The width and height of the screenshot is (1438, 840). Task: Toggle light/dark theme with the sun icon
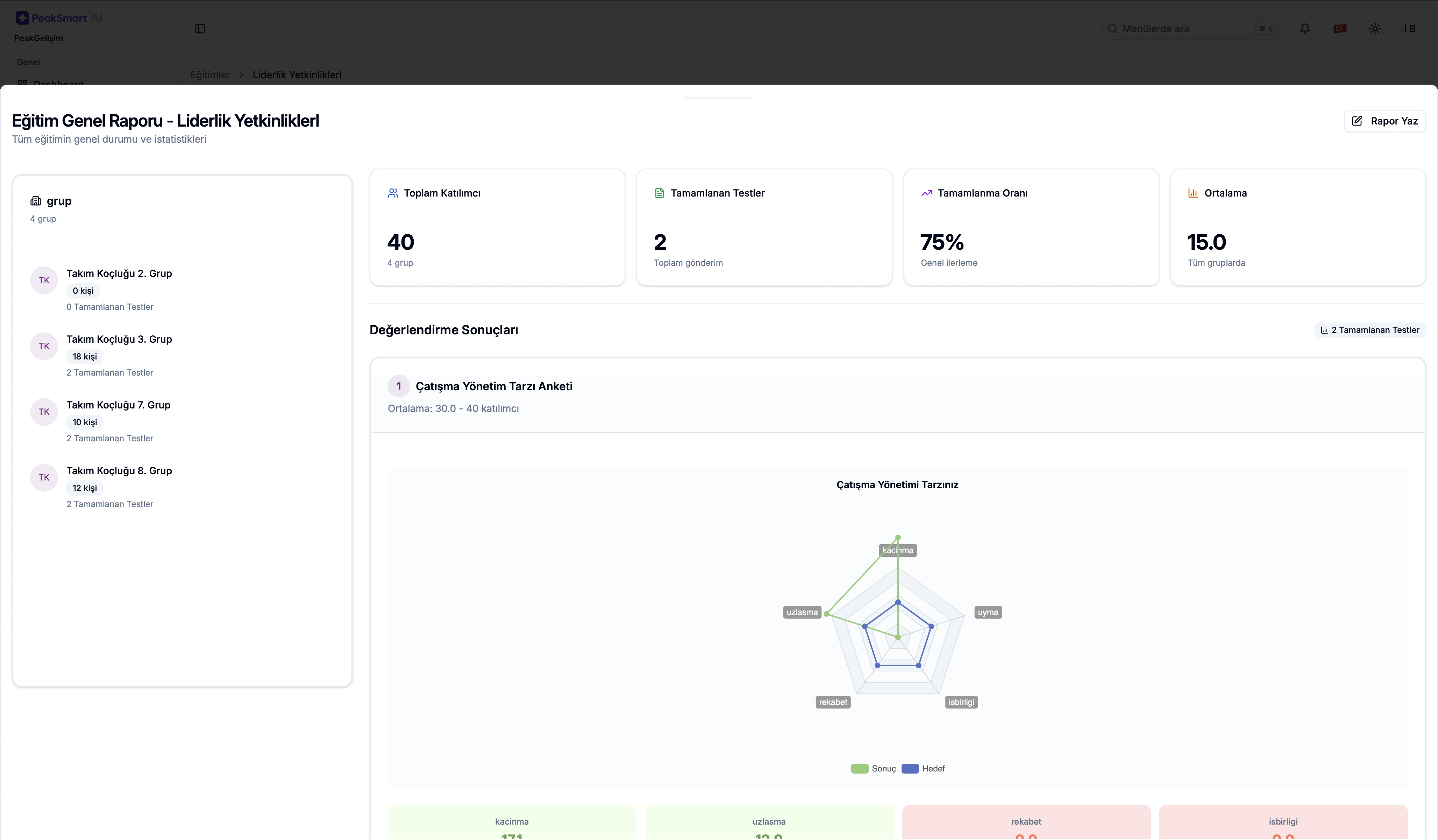tap(1375, 28)
